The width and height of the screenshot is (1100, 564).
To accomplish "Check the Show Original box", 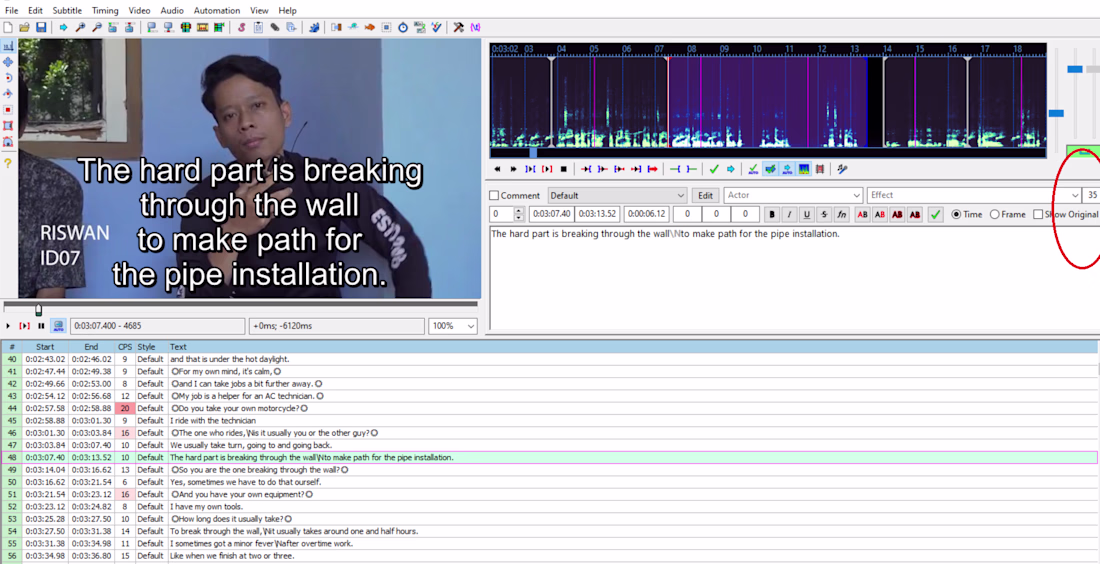I will [x=1038, y=215].
